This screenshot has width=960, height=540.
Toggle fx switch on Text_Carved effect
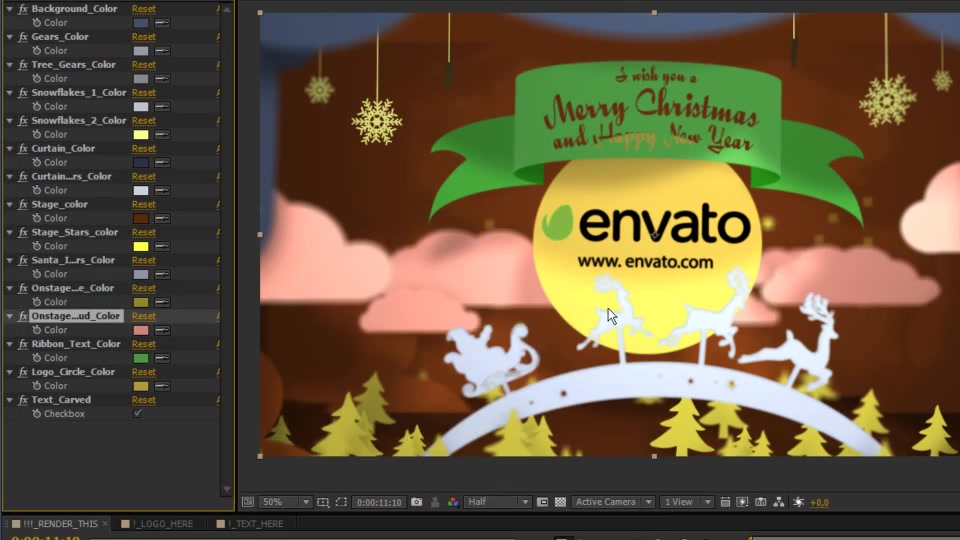23,400
